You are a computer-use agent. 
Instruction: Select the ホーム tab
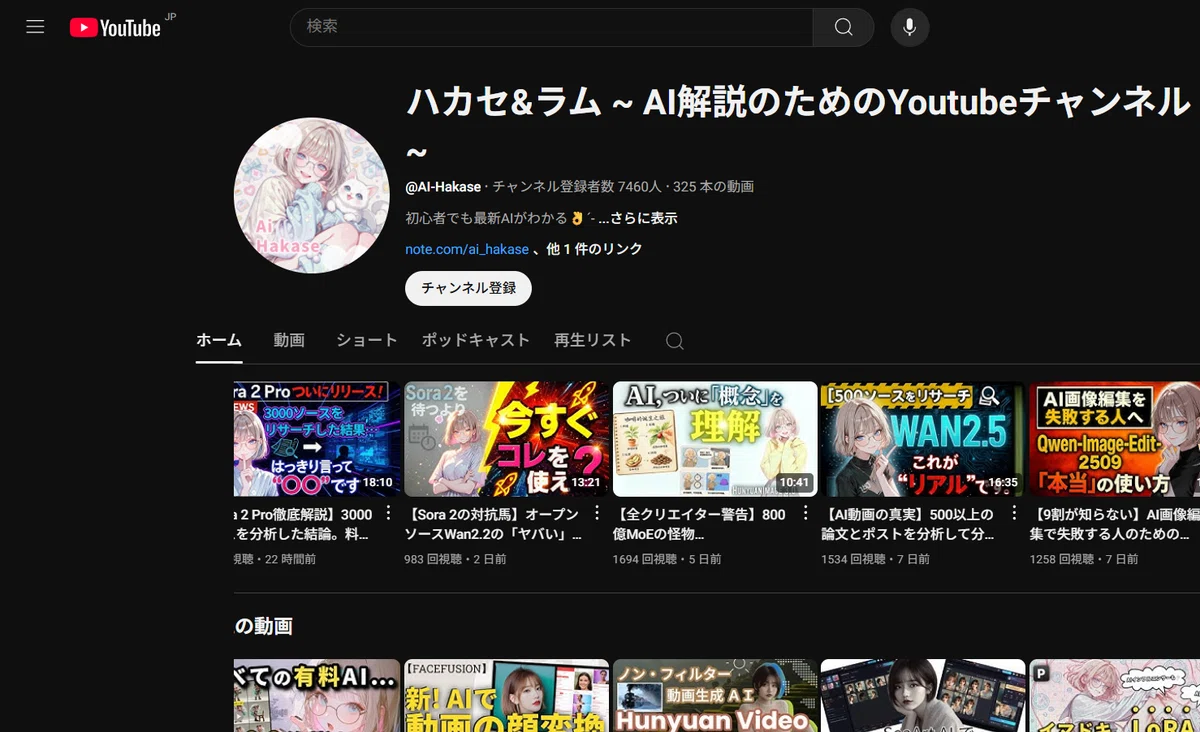tap(219, 340)
